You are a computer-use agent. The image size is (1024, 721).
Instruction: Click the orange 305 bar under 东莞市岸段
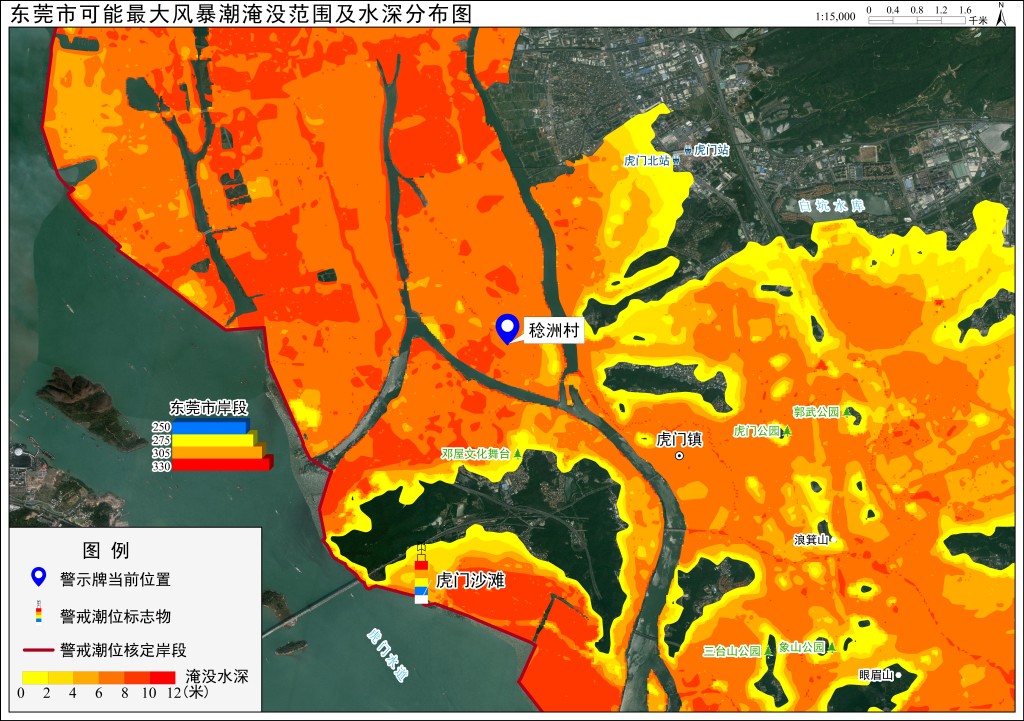[x=218, y=452]
